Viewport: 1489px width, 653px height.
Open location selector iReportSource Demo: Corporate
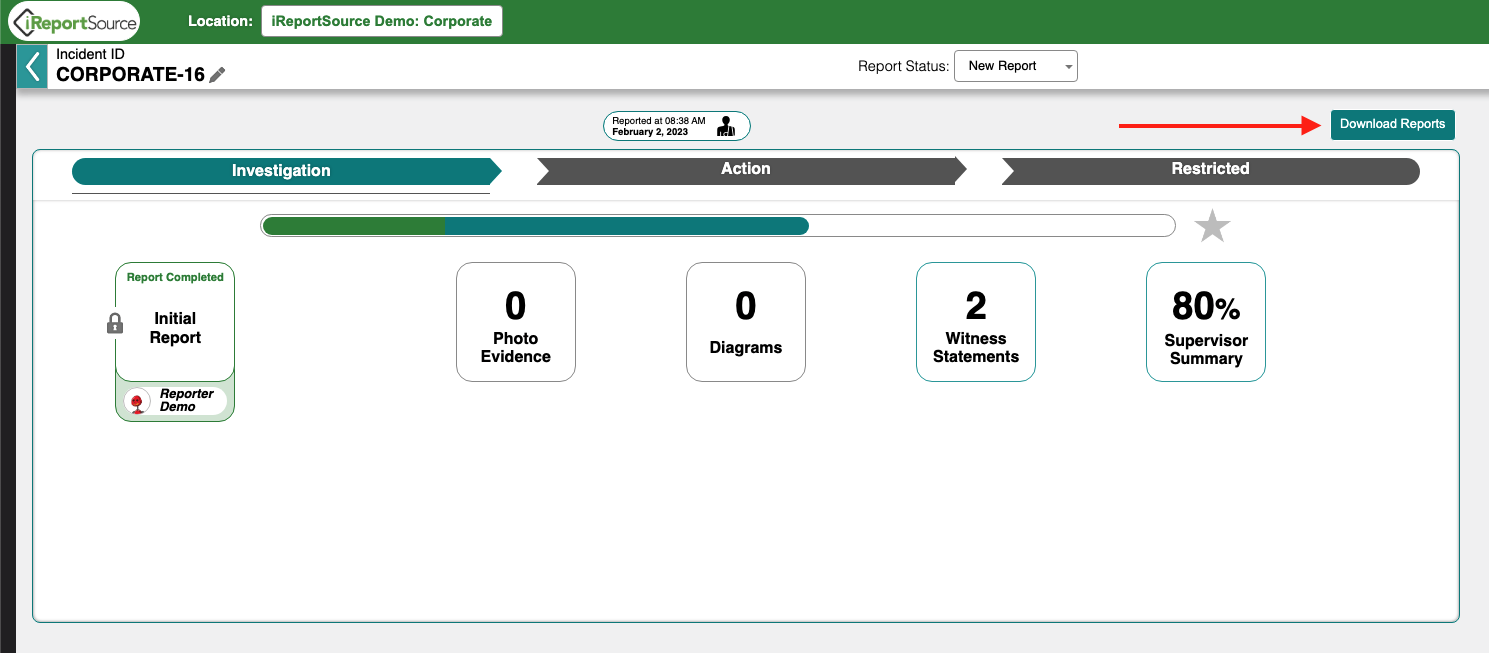382,21
